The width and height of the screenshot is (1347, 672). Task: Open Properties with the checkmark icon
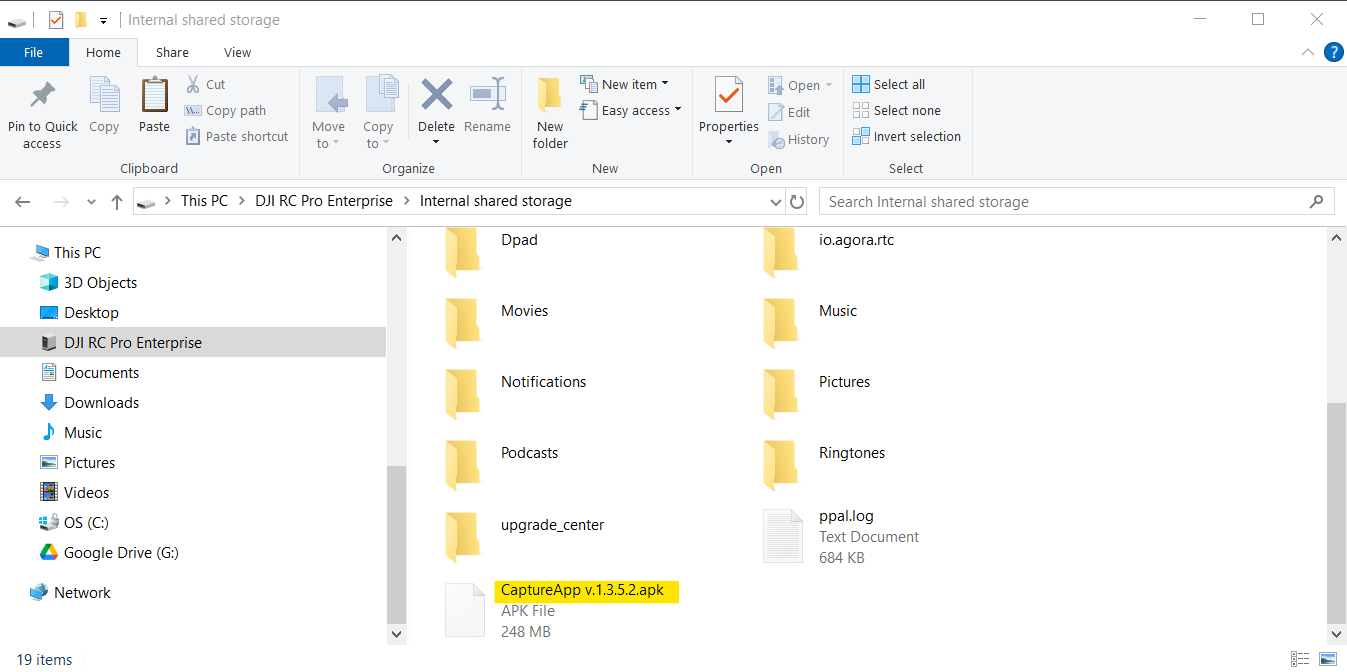click(729, 96)
